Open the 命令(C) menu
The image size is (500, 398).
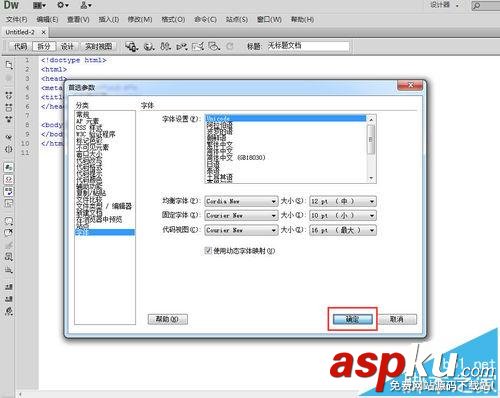[x=205, y=20]
